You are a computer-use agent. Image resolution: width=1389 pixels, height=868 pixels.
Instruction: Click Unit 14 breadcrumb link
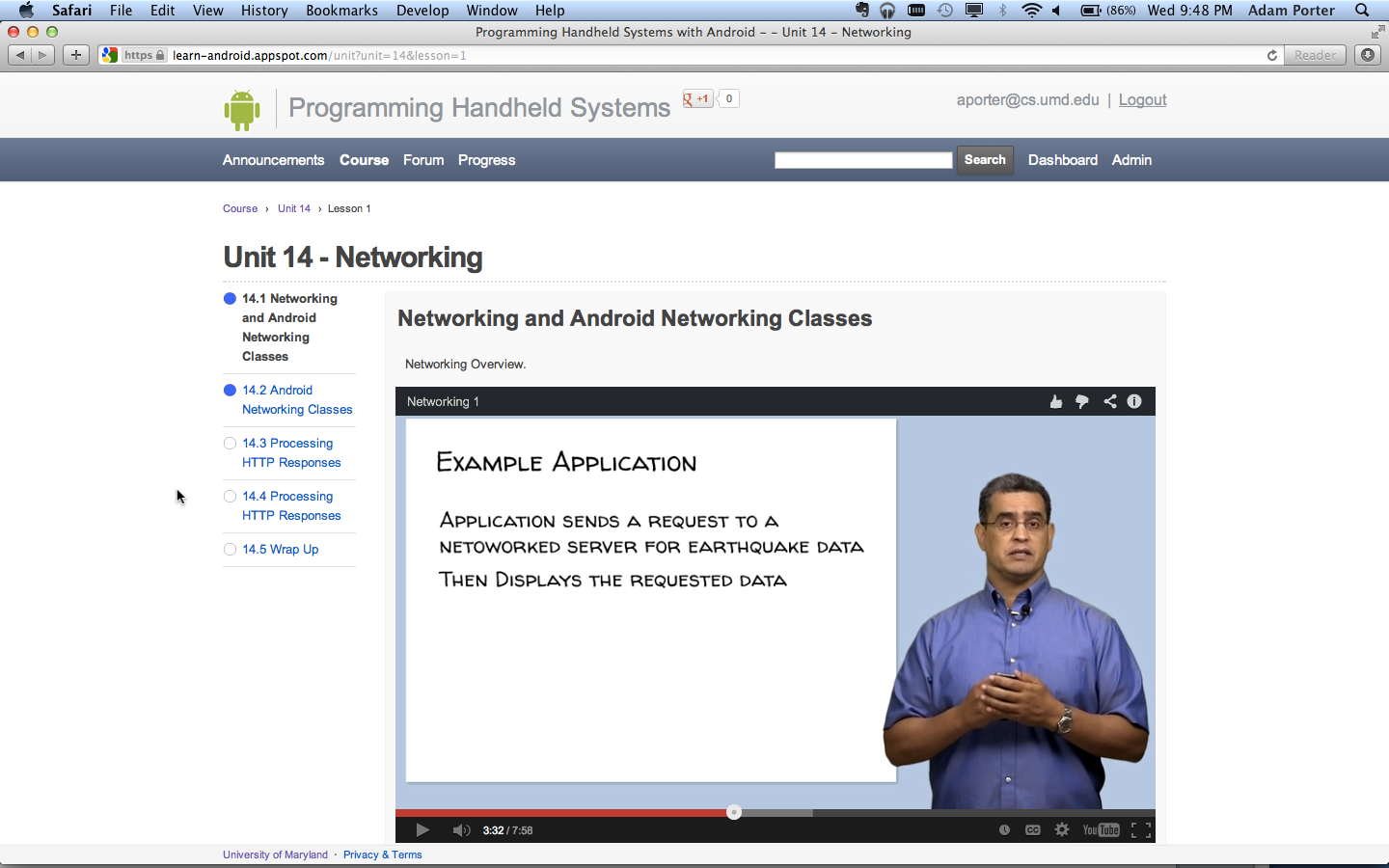(294, 208)
